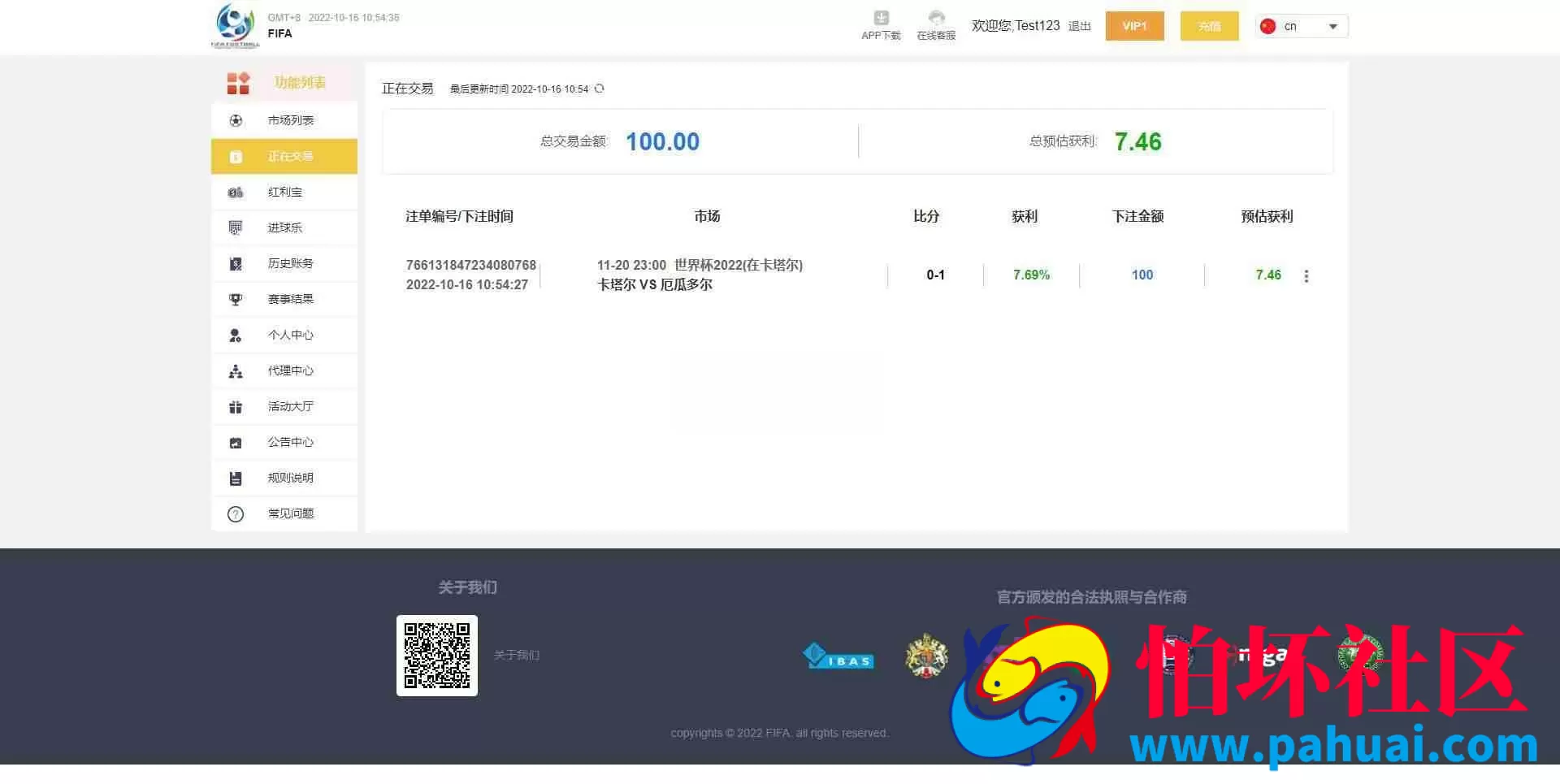Click the 7.69% profit cell
The width and height of the screenshot is (1560, 784).
tap(1031, 275)
